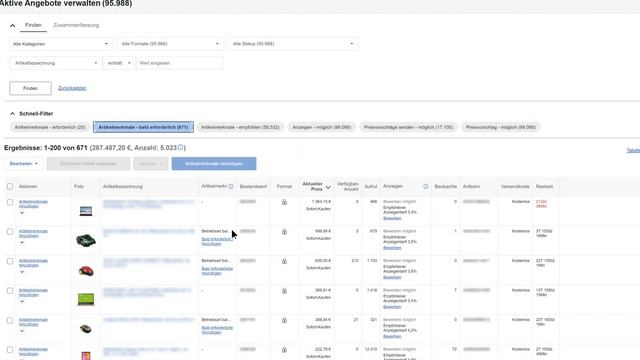Click Bewerben link in row with 666 views
640x360 pixels.
tap(392, 218)
